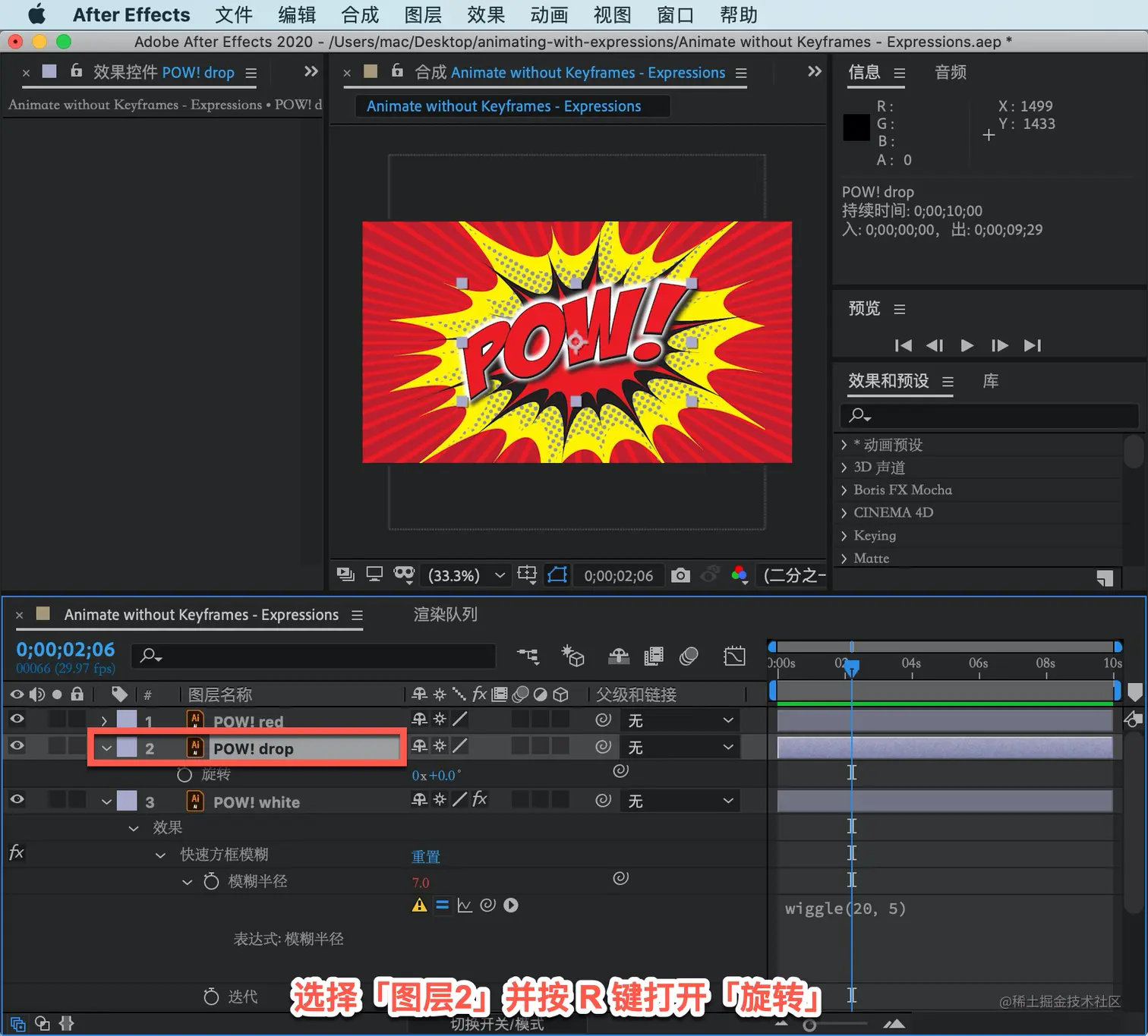
Task: Toggle the blur radius stopwatch
Action: [x=211, y=881]
